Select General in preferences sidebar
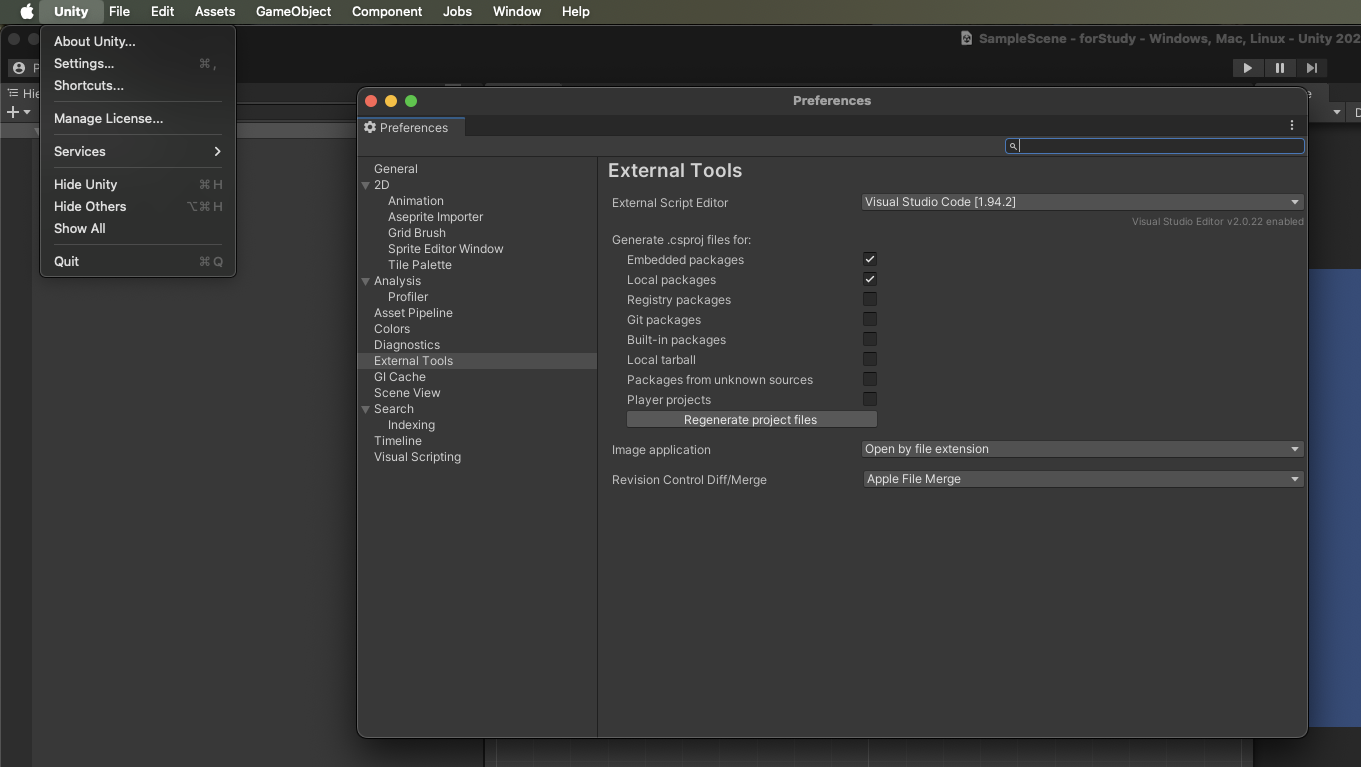Viewport: 1361px width, 767px height. pyautogui.click(x=396, y=169)
